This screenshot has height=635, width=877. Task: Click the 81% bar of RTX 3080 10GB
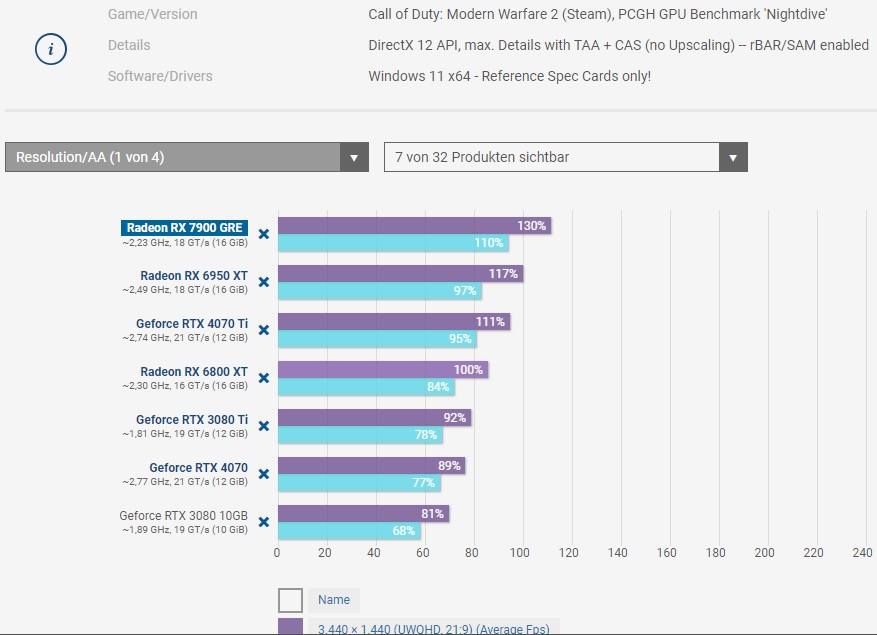(364, 514)
